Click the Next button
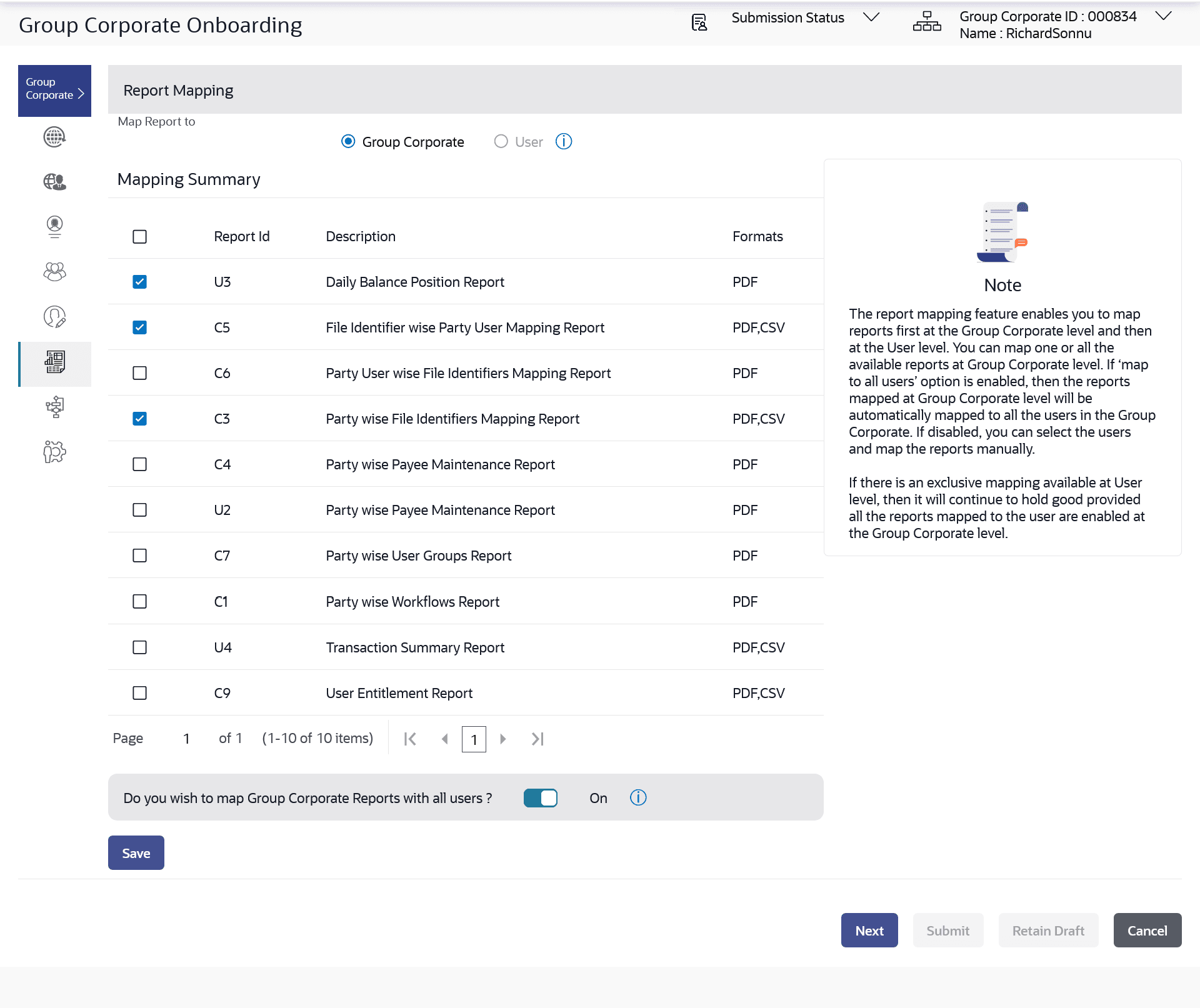 869,931
